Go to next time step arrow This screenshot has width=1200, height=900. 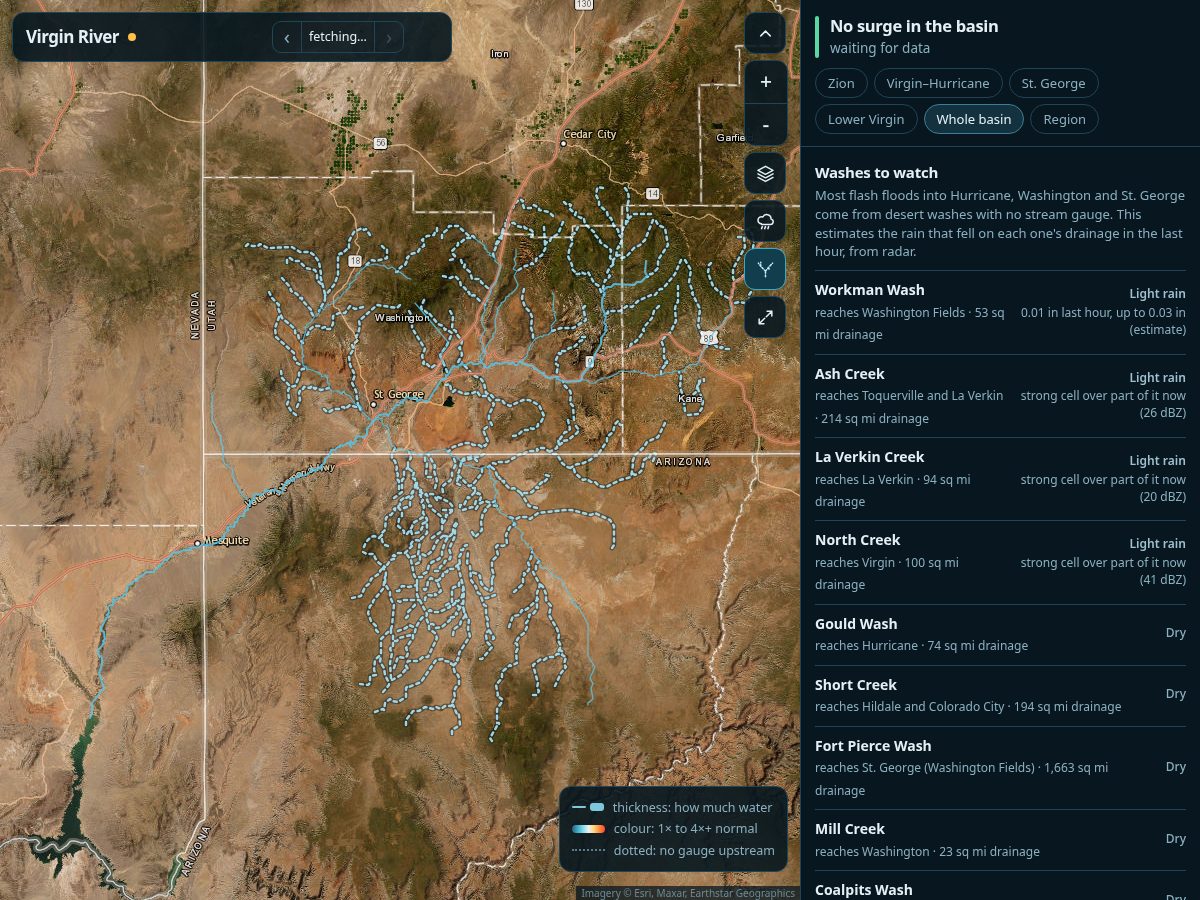coord(389,37)
